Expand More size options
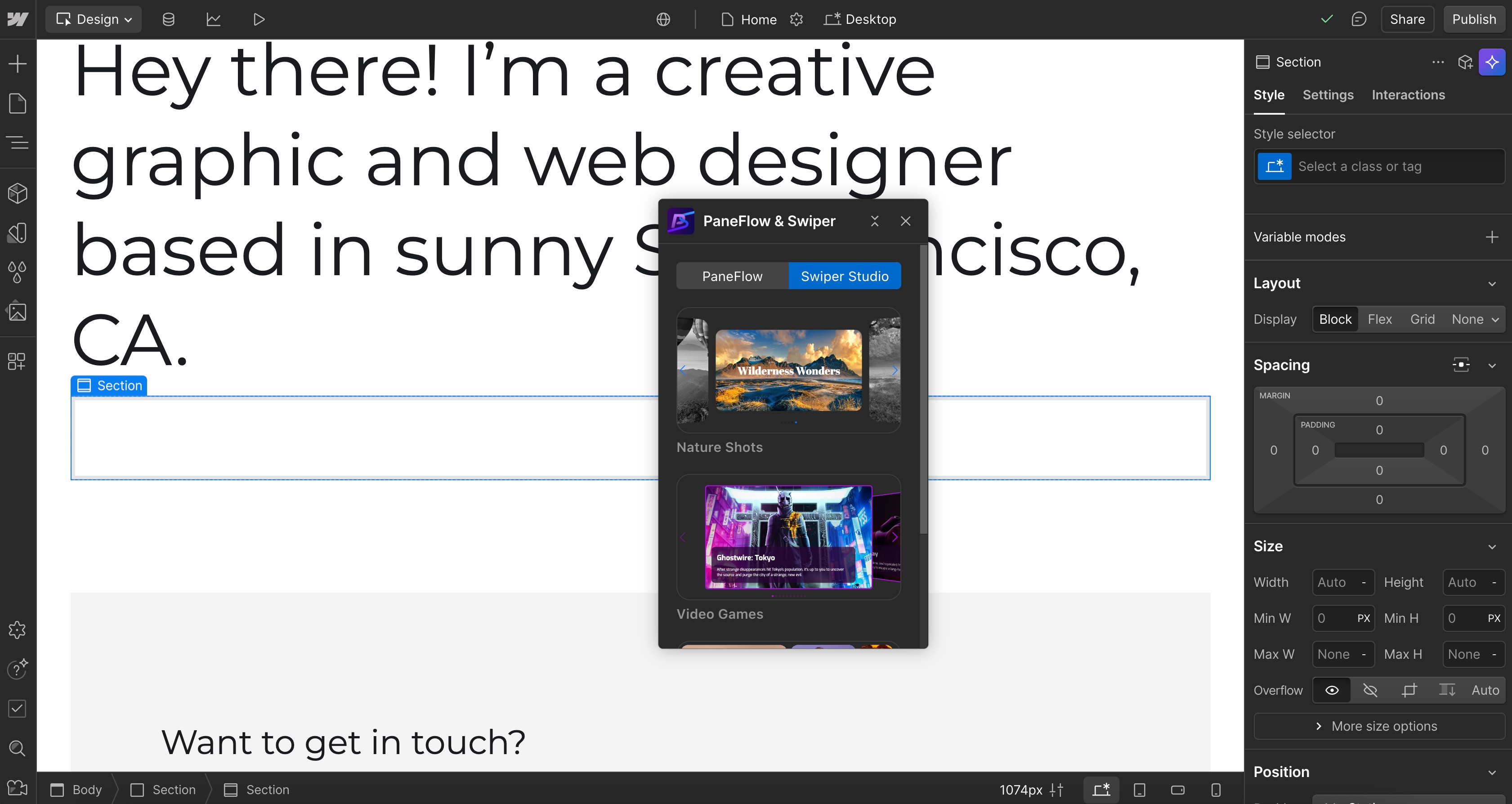Screen dimensions: 1512x804 (x=1379, y=726)
